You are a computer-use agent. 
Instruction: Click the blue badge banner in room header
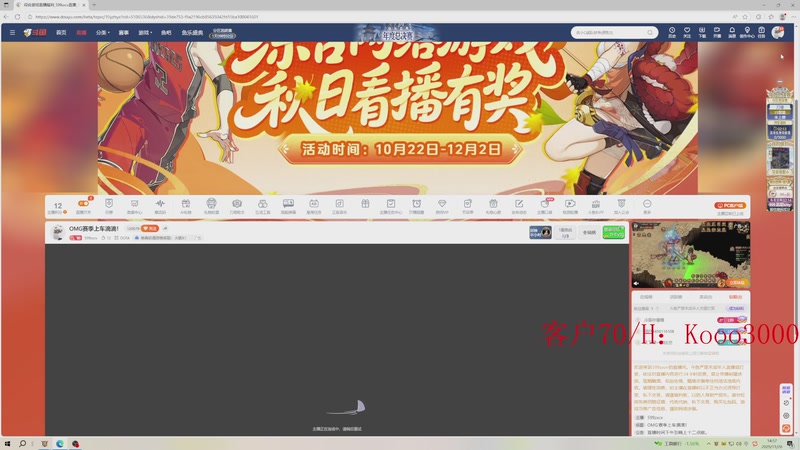click(x=540, y=232)
